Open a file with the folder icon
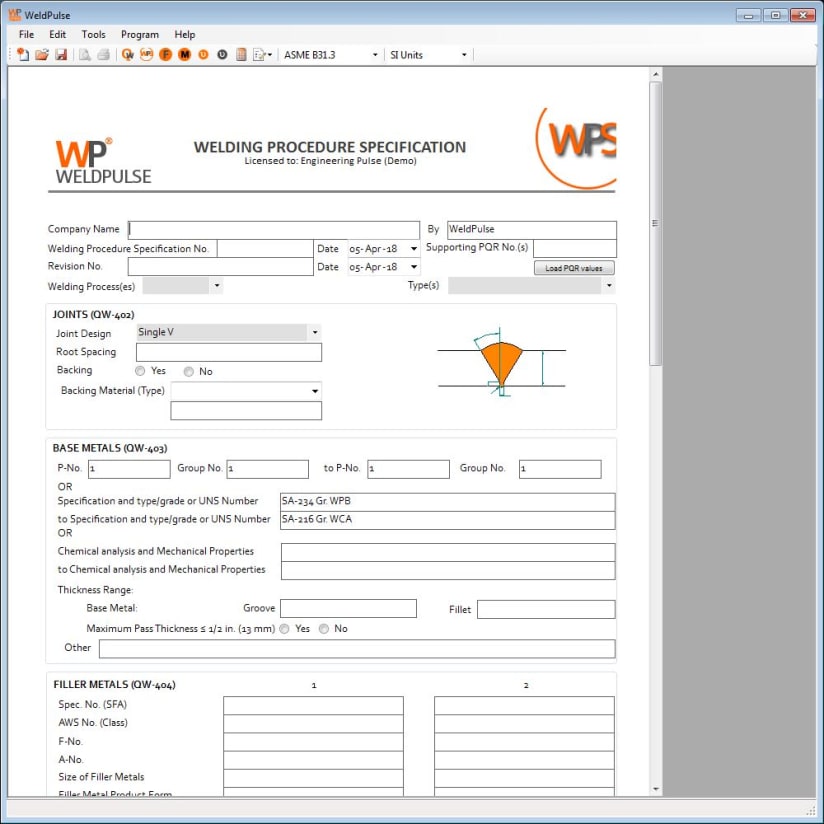824x824 pixels. 42,55
